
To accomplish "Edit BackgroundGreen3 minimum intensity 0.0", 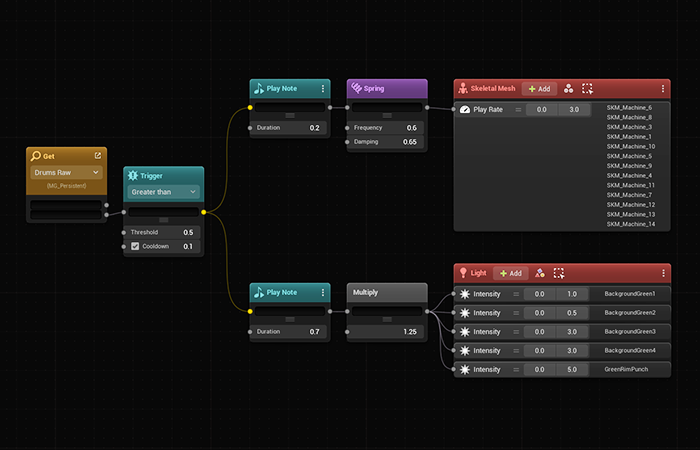I will click(x=539, y=332).
